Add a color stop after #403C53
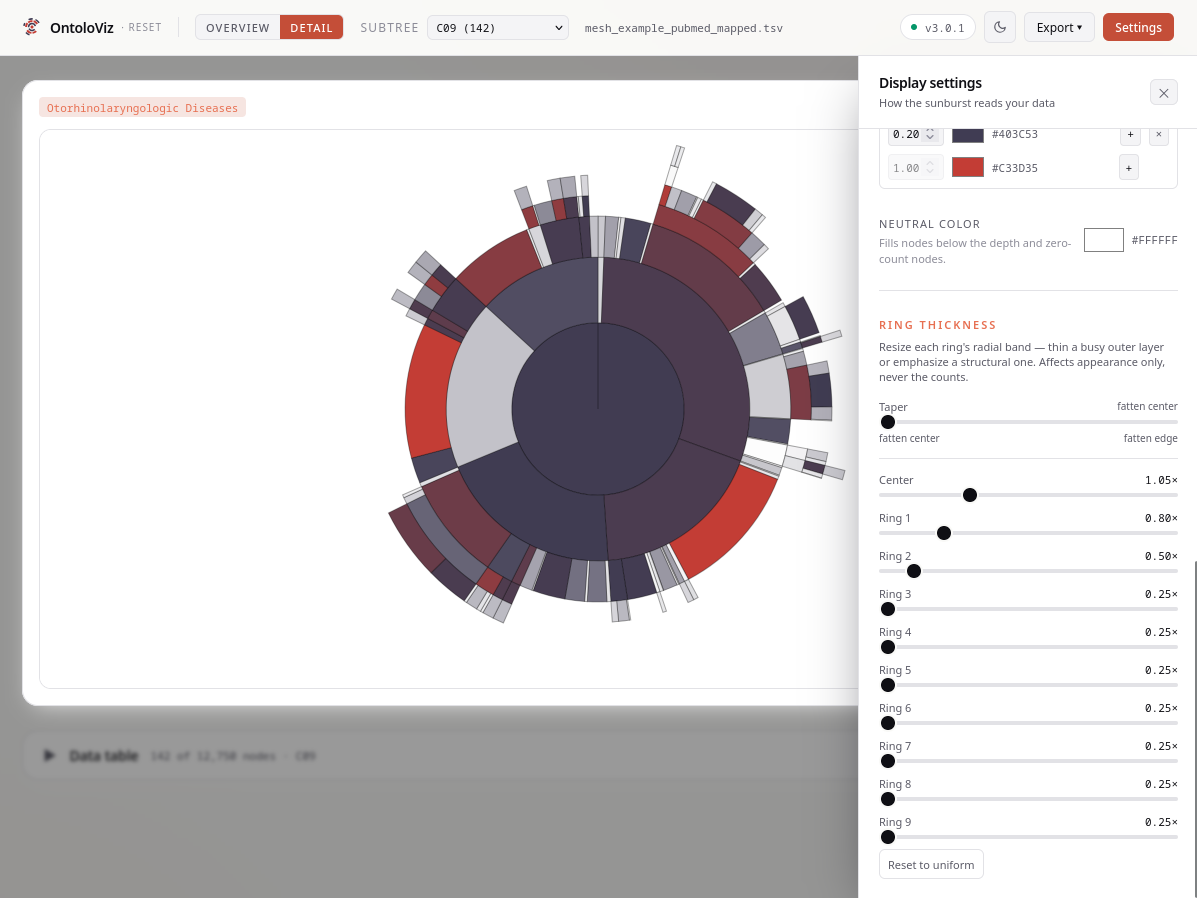 coord(1130,134)
